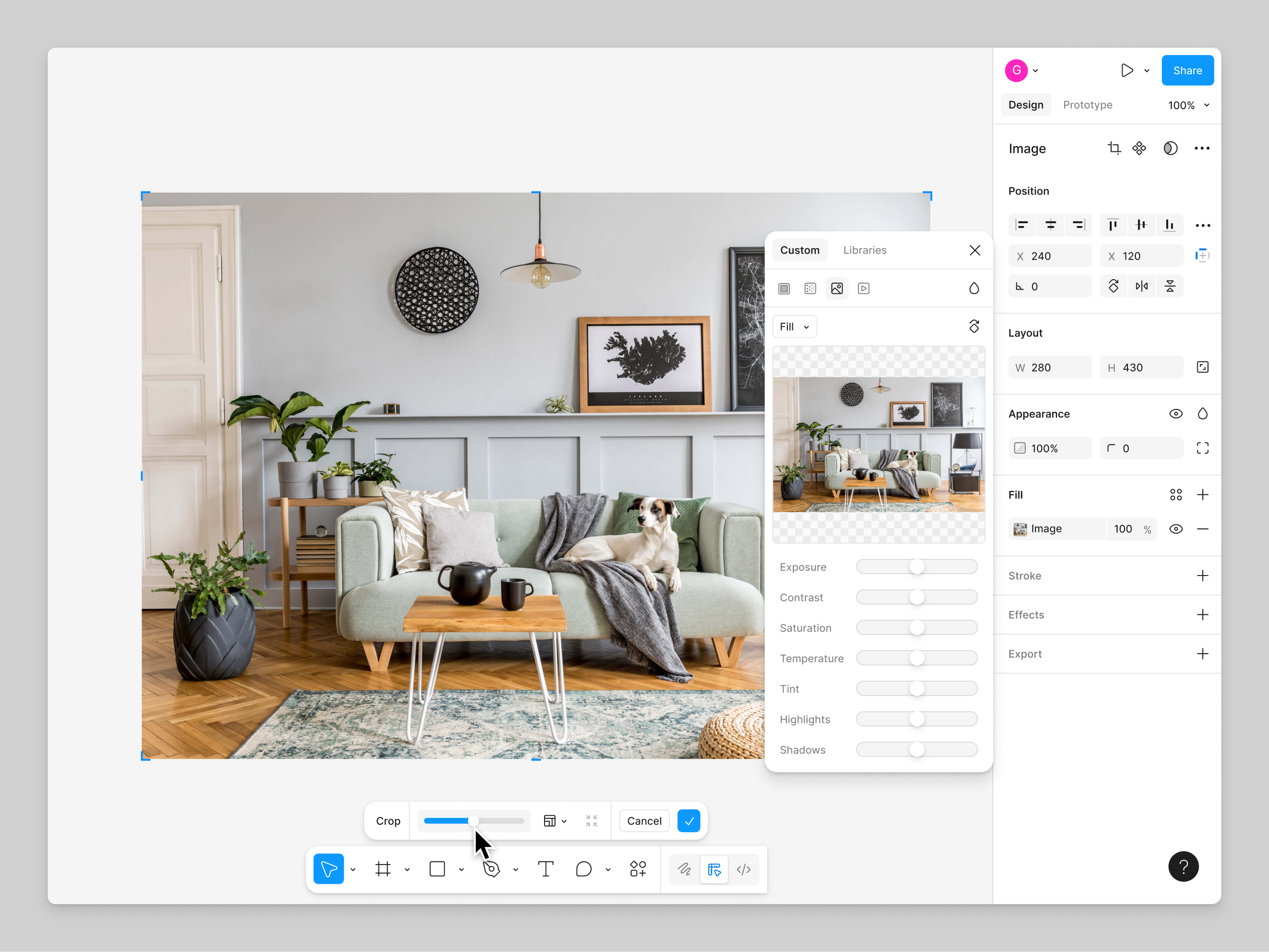Toggle Appearance visibility eye icon

(1176, 413)
